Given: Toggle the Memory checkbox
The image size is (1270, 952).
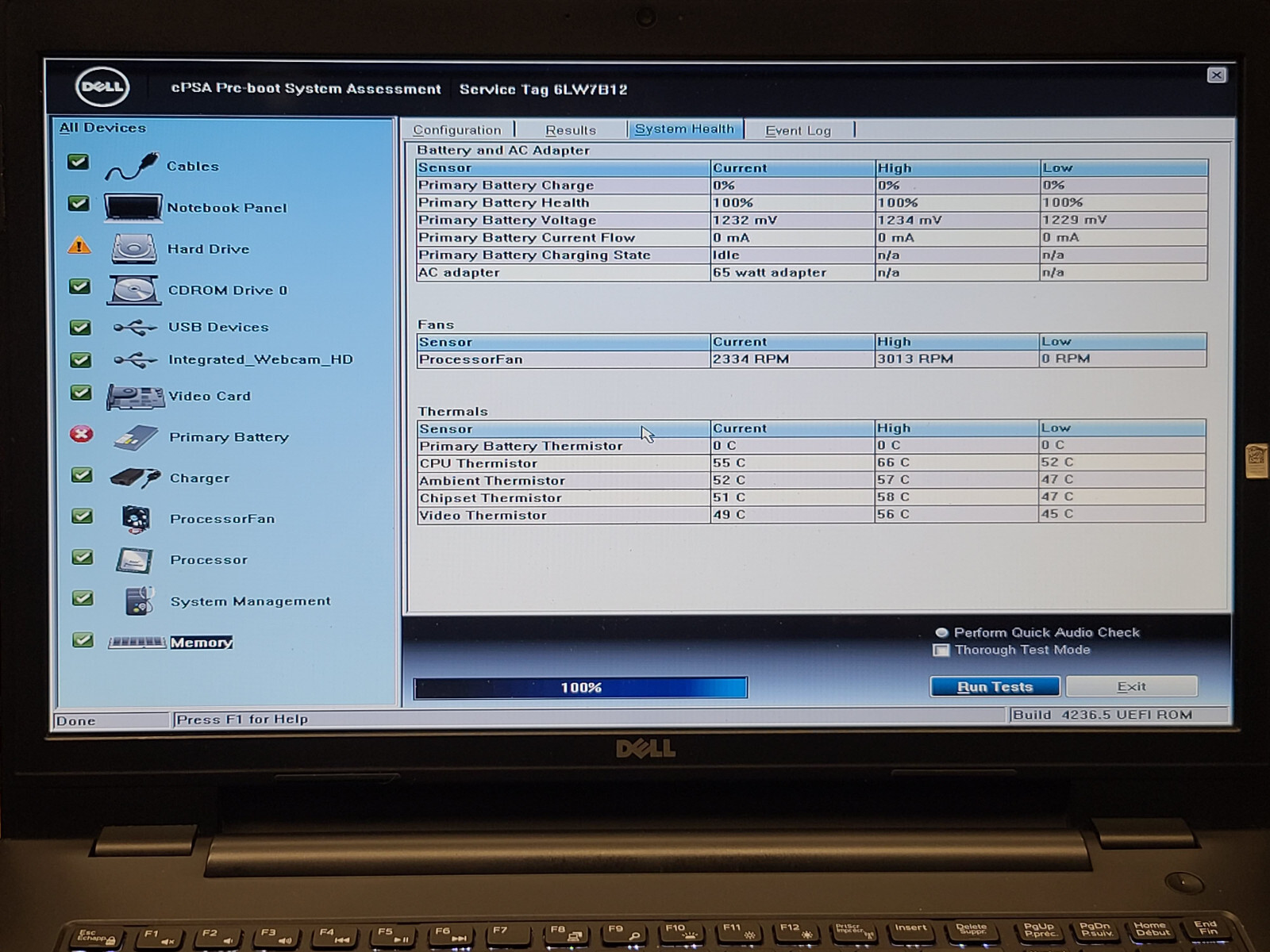Looking at the screenshot, I should coord(83,639).
